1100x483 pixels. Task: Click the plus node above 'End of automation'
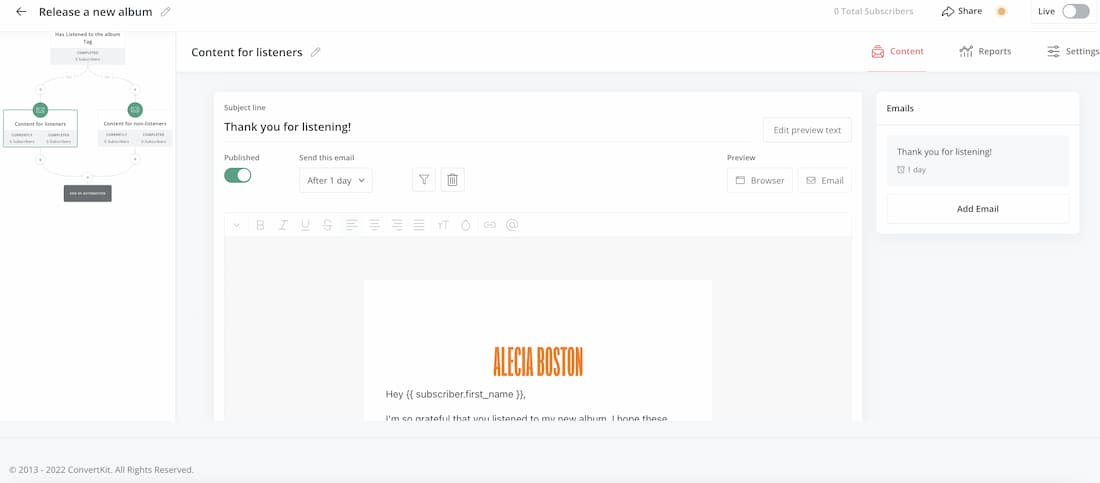[87, 178]
